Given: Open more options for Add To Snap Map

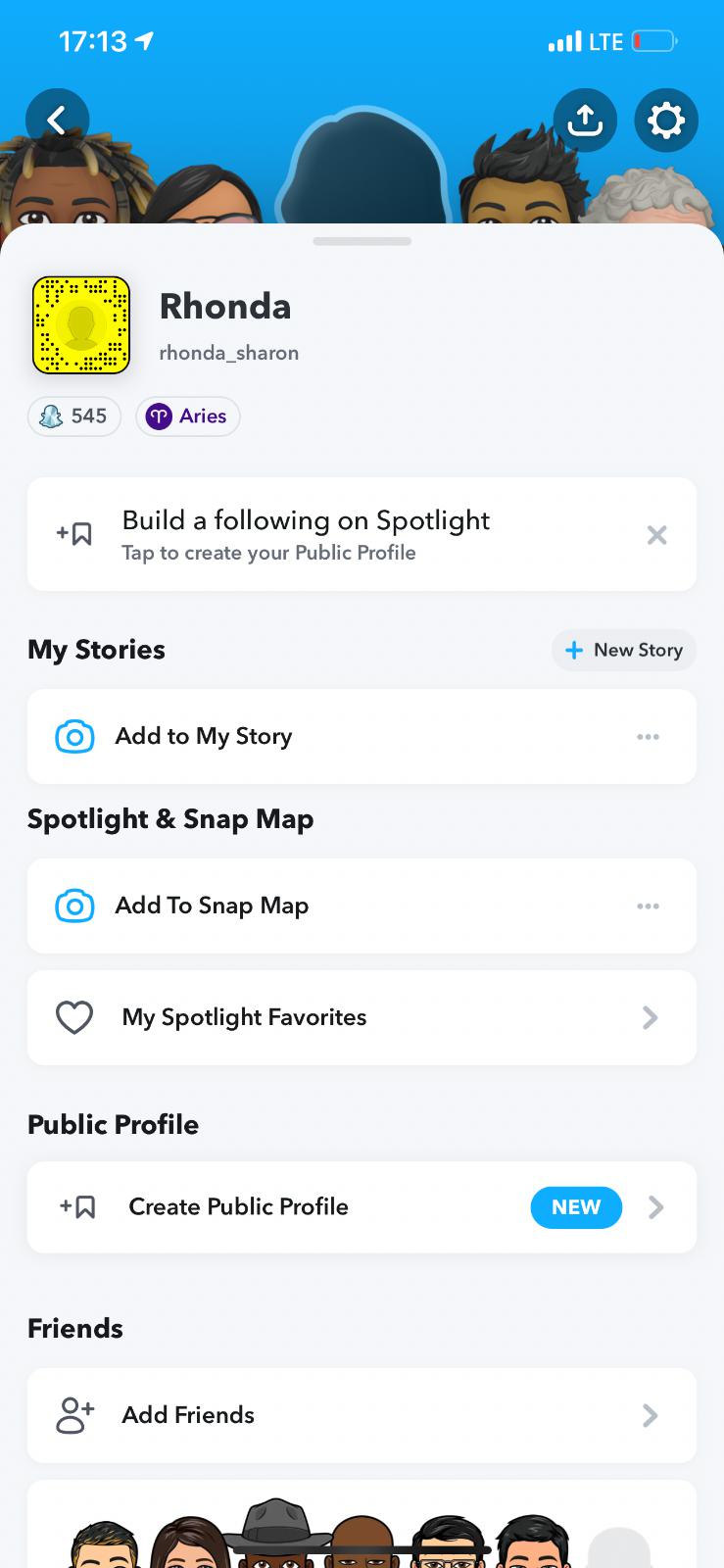Looking at the screenshot, I should 648,906.
